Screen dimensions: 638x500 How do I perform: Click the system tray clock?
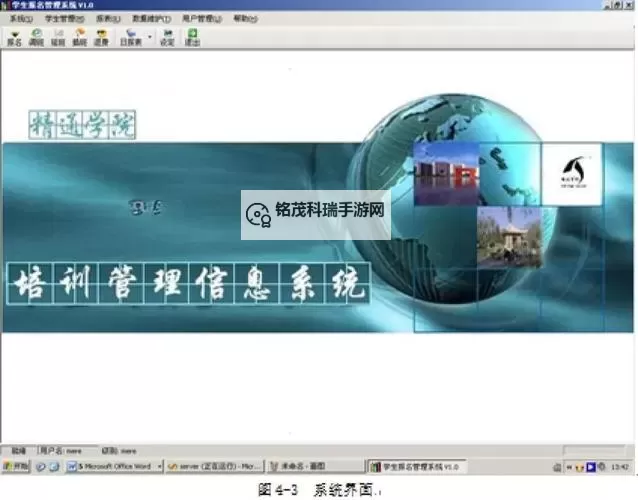[620, 467]
